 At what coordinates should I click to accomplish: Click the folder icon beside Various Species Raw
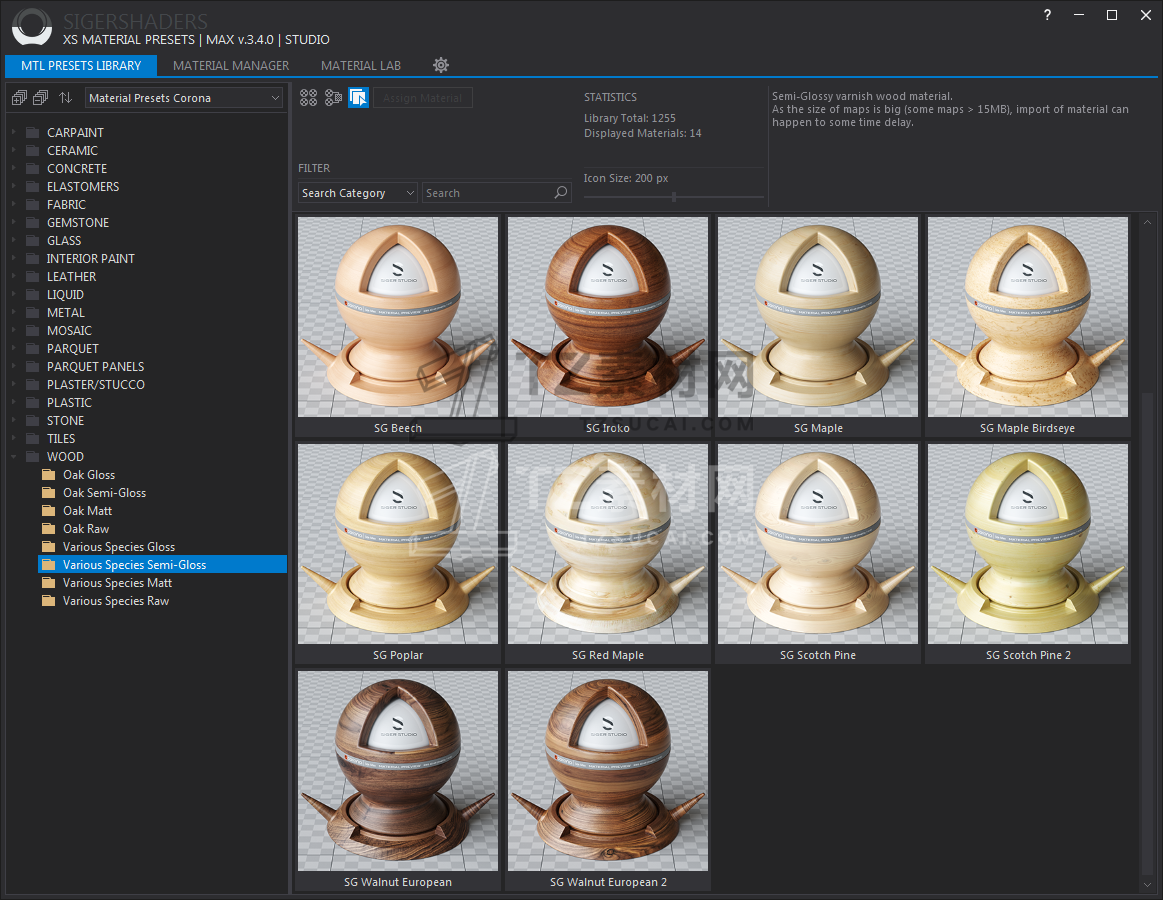[x=49, y=601]
